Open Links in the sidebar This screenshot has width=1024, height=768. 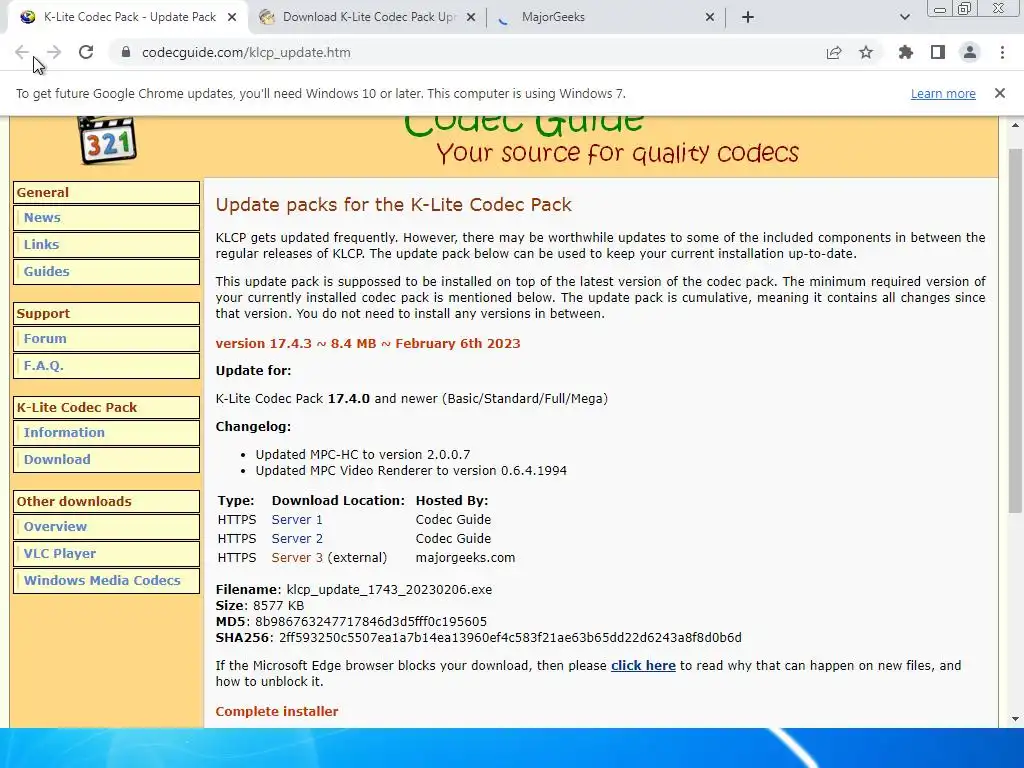pyautogui.click(x=106, y=244)
